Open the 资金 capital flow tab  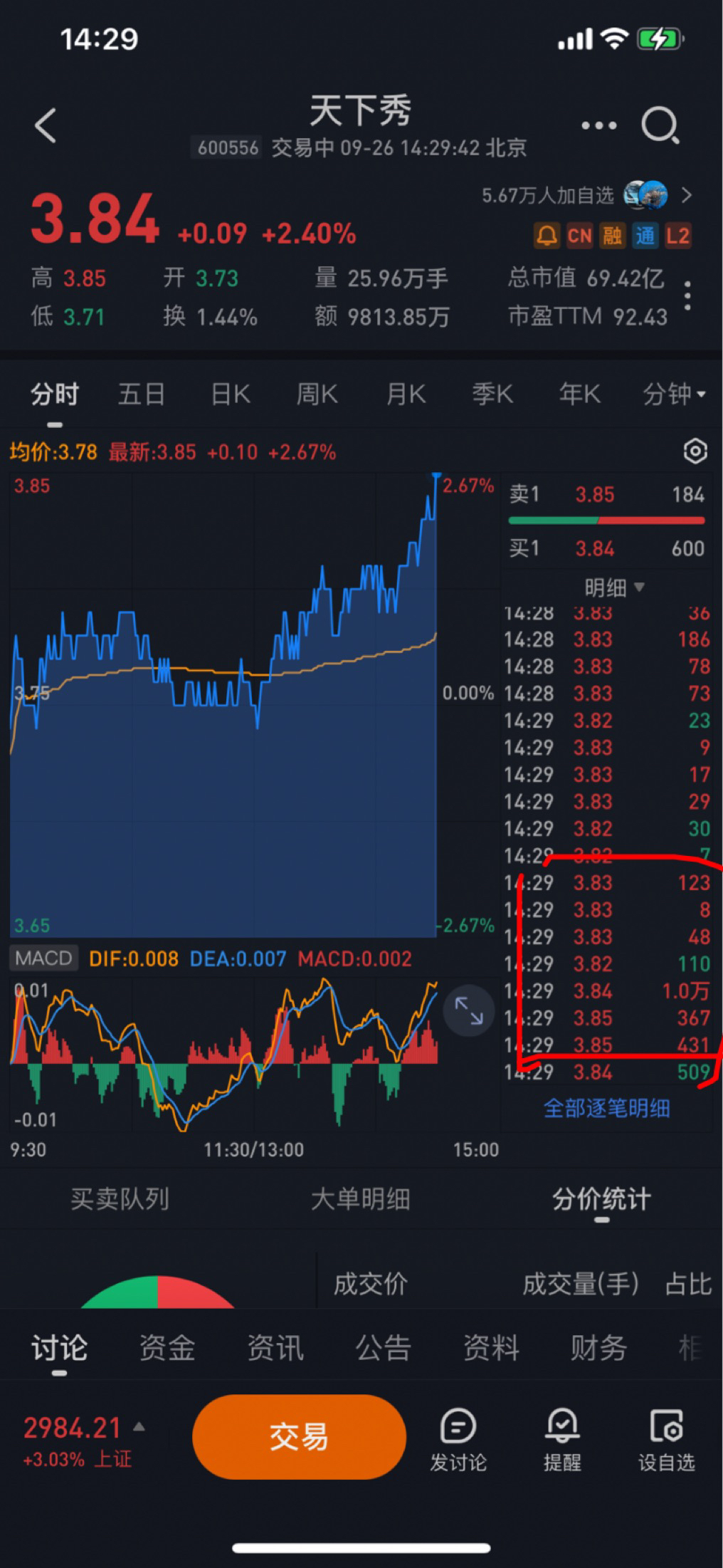(x=167, y=1348)
